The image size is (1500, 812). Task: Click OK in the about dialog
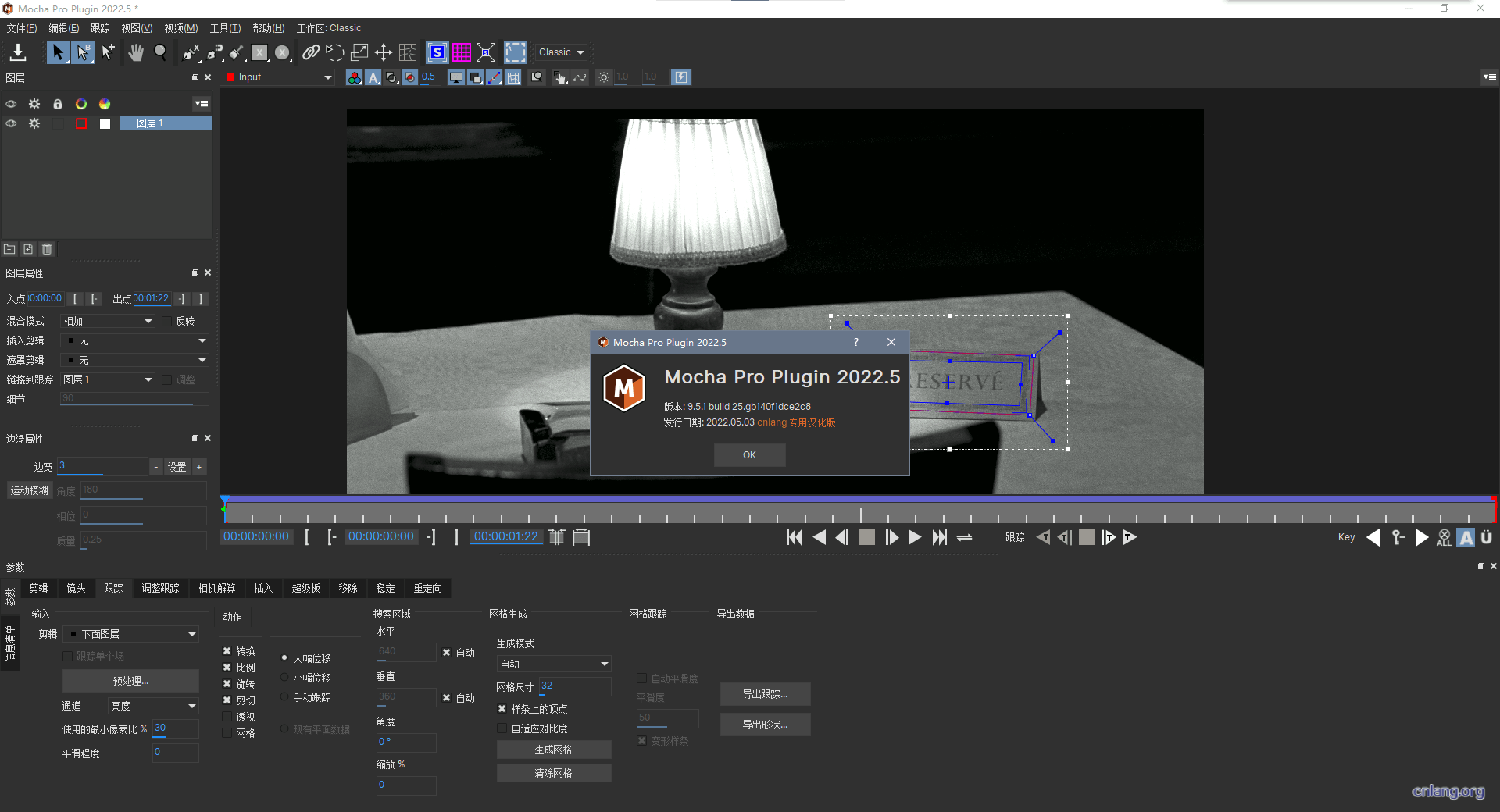click(749, 455)
